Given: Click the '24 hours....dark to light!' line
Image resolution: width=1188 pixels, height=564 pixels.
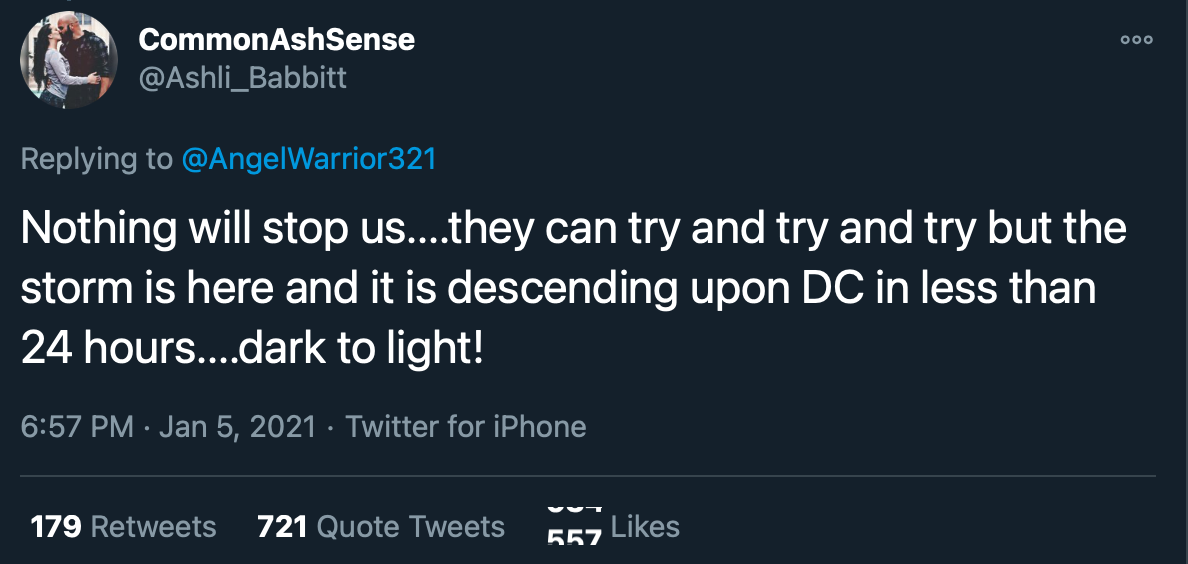Looking at the screenshot, I should click(252, 347).
